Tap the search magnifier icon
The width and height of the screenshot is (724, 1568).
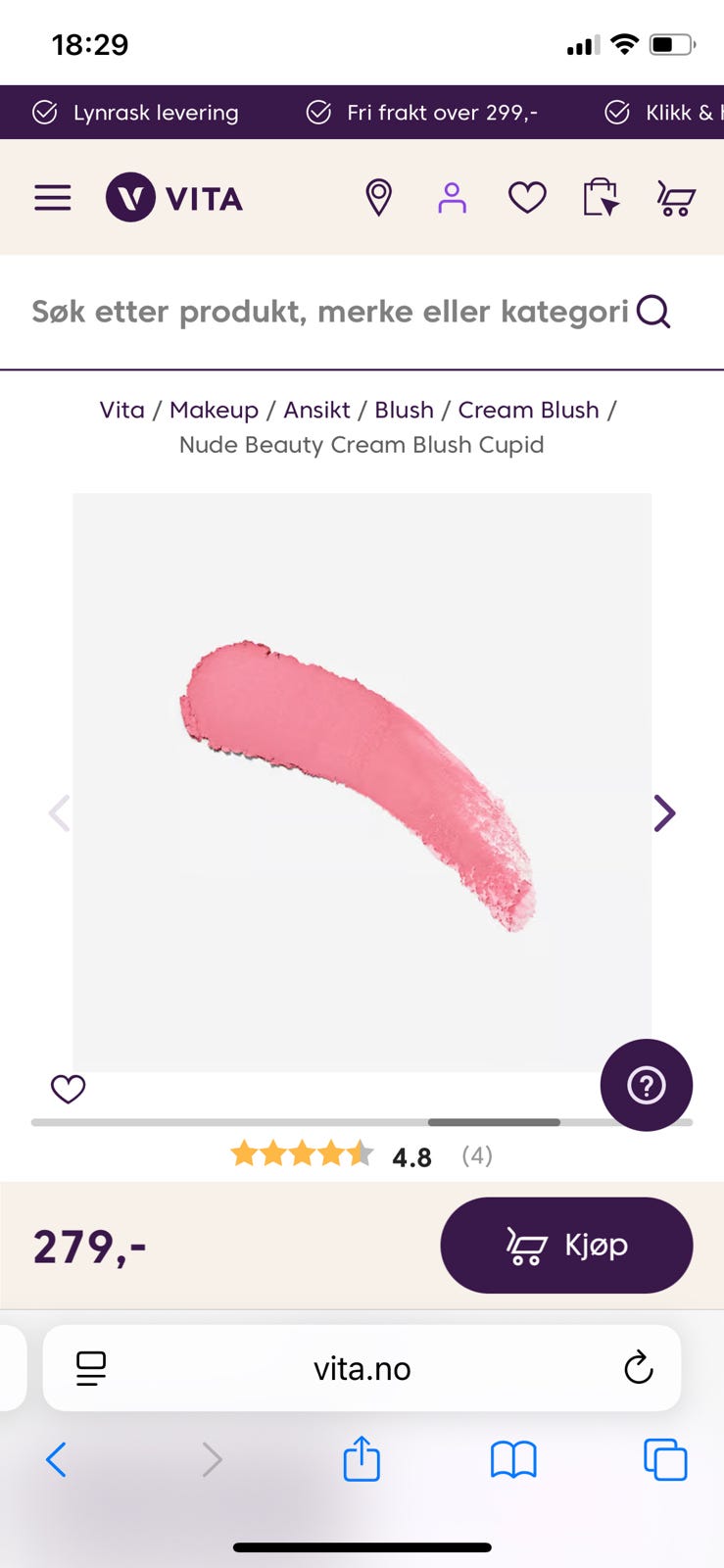653,312
